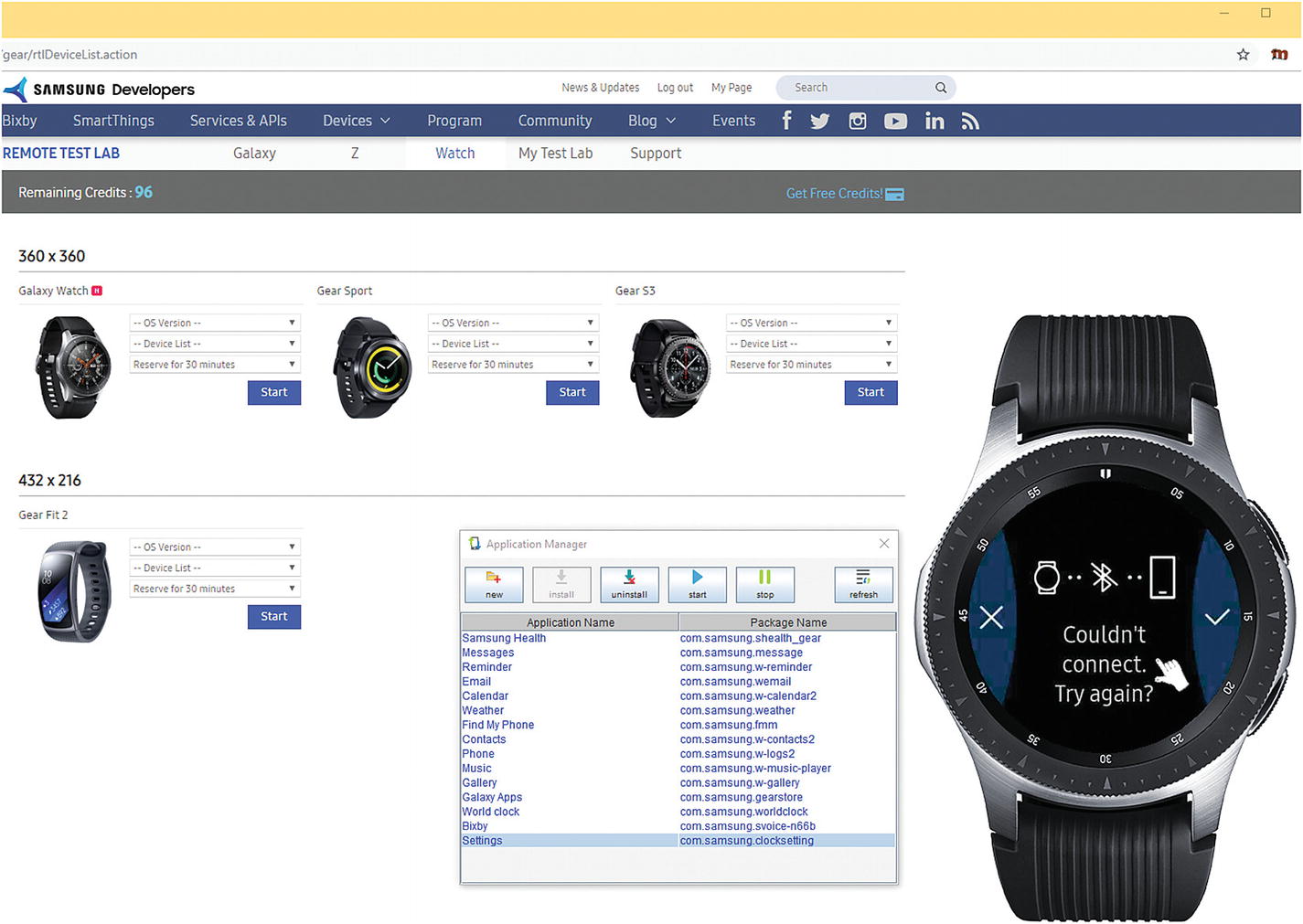The height and width of the screenshot is (924, 1303).
Task: Select Galaxy Apps in the application list
Action: [492, 797]
